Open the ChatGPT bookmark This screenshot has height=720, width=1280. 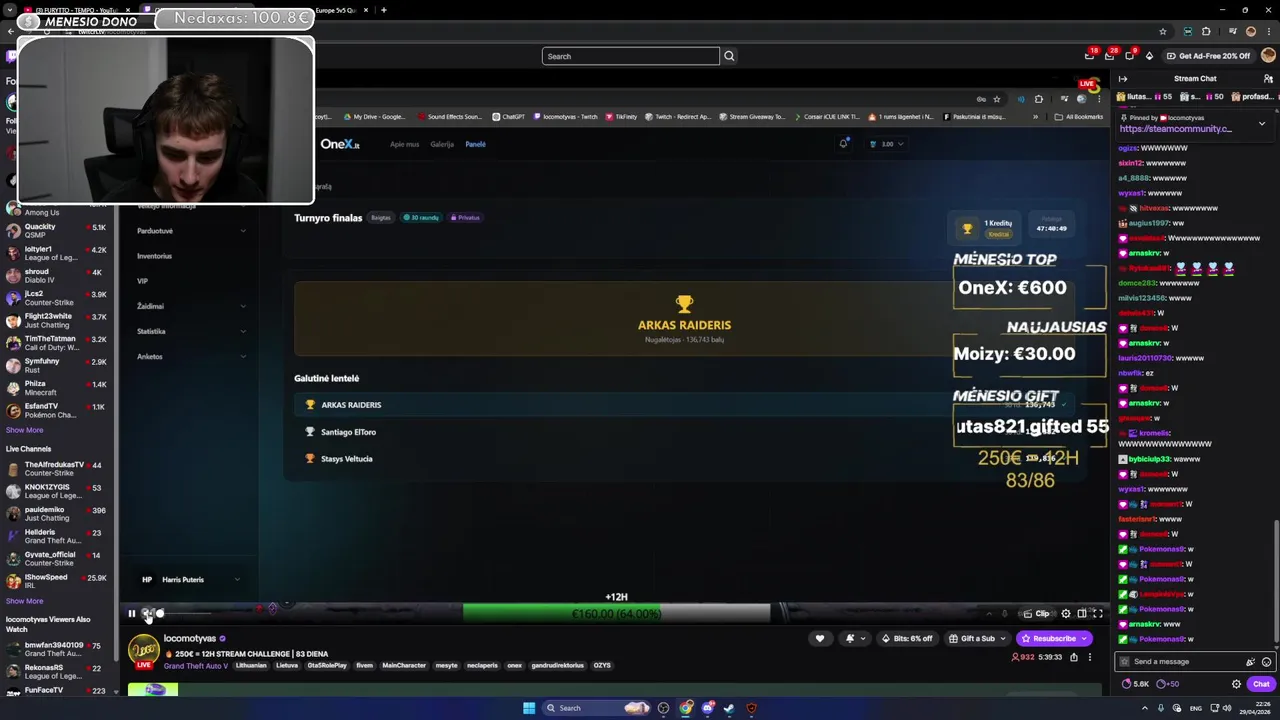click(x=508, y=117)
